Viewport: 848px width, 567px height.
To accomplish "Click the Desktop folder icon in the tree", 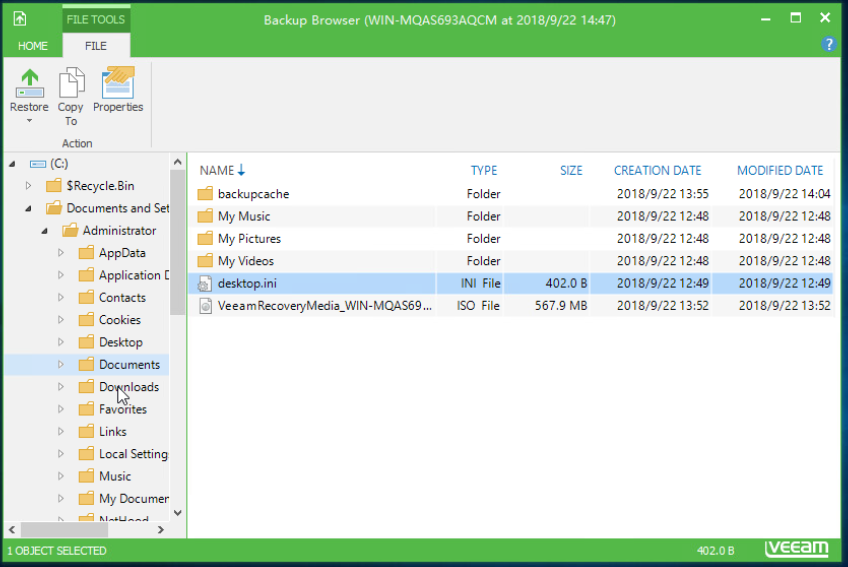I will coord(86,342).
